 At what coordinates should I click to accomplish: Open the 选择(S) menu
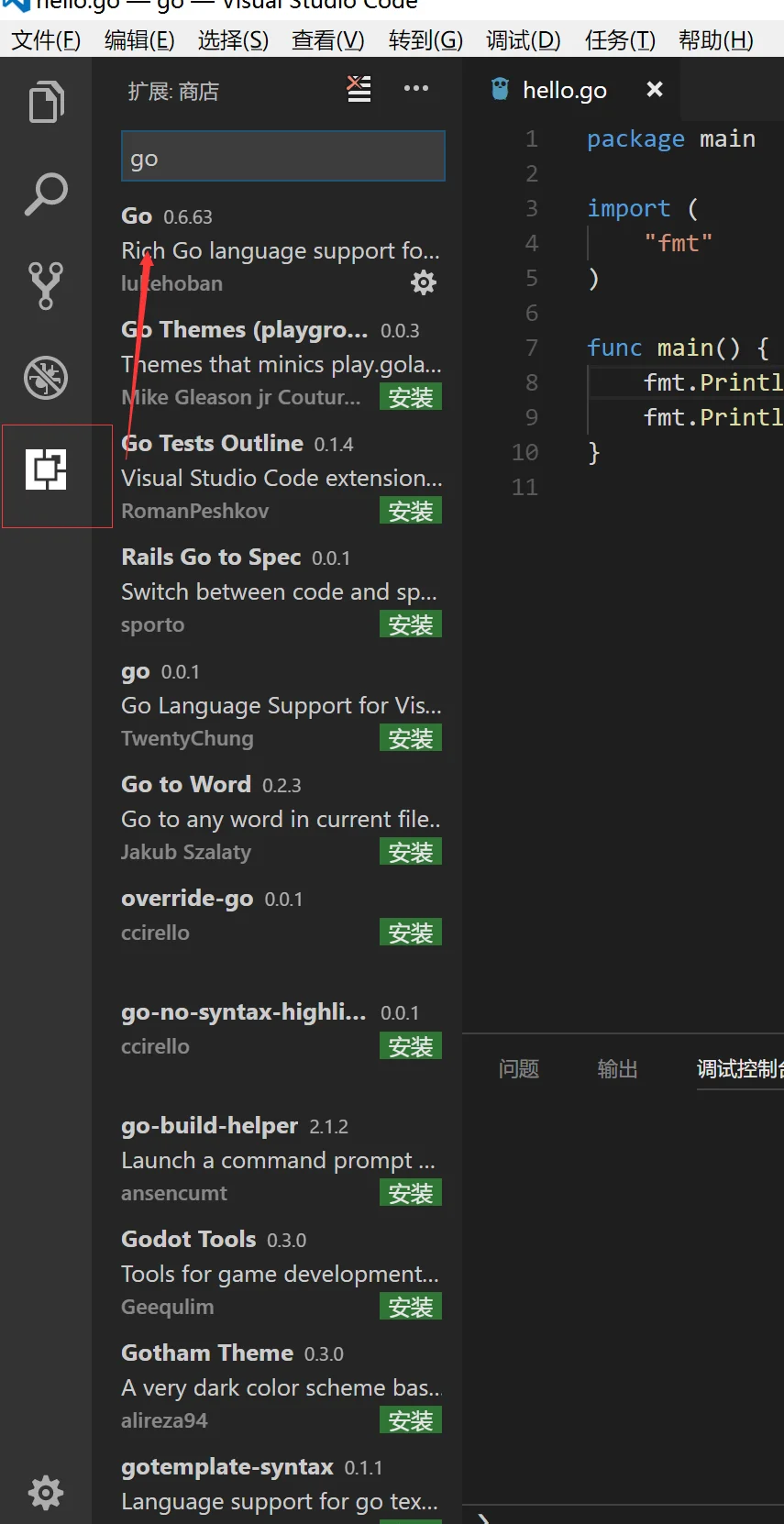(233, 40)
